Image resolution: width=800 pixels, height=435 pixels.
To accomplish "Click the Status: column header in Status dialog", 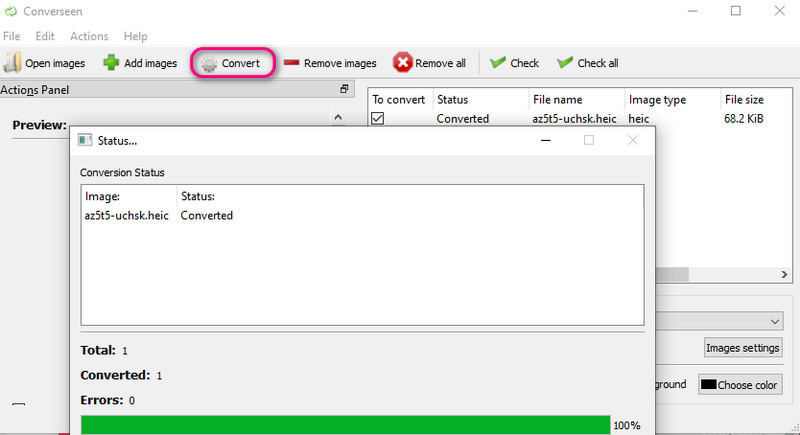I will coord(198,196).
